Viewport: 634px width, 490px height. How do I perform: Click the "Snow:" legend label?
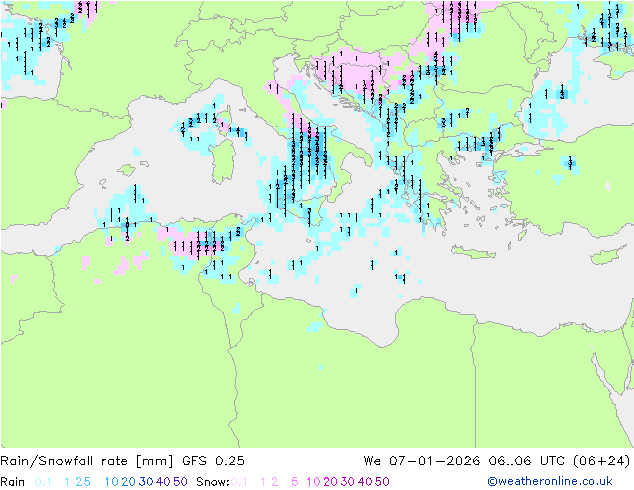213,482
